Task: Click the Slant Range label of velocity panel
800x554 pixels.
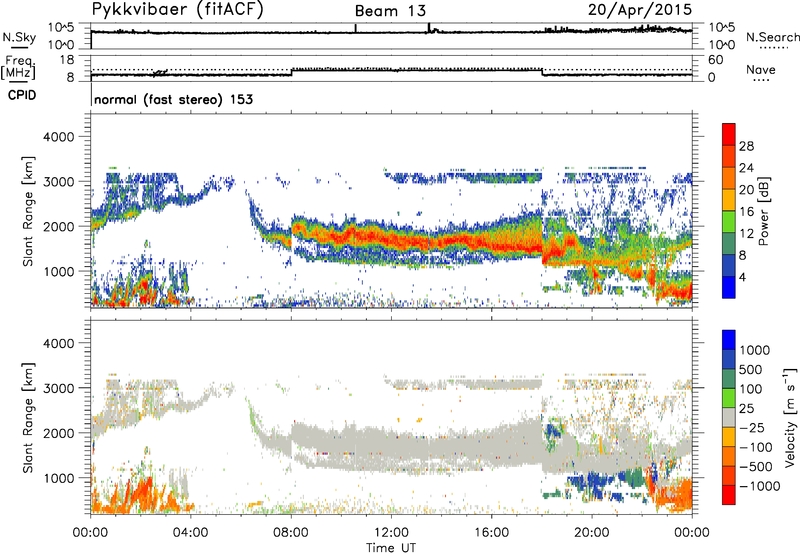Action: [x=28, y=418]
